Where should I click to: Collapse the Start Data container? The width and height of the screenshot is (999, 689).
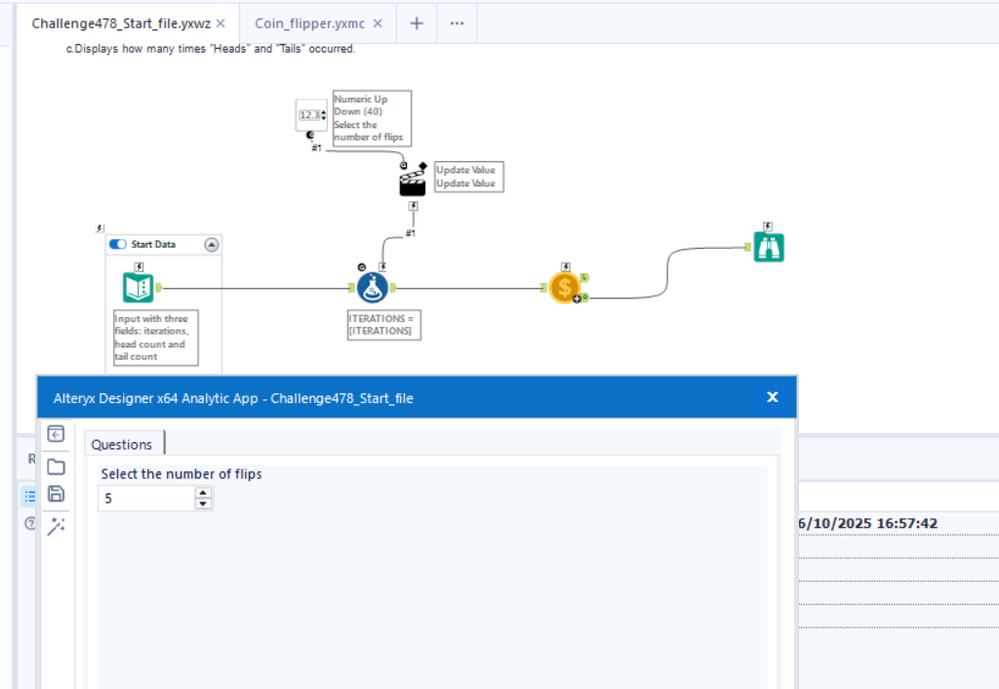coord(212,245)
